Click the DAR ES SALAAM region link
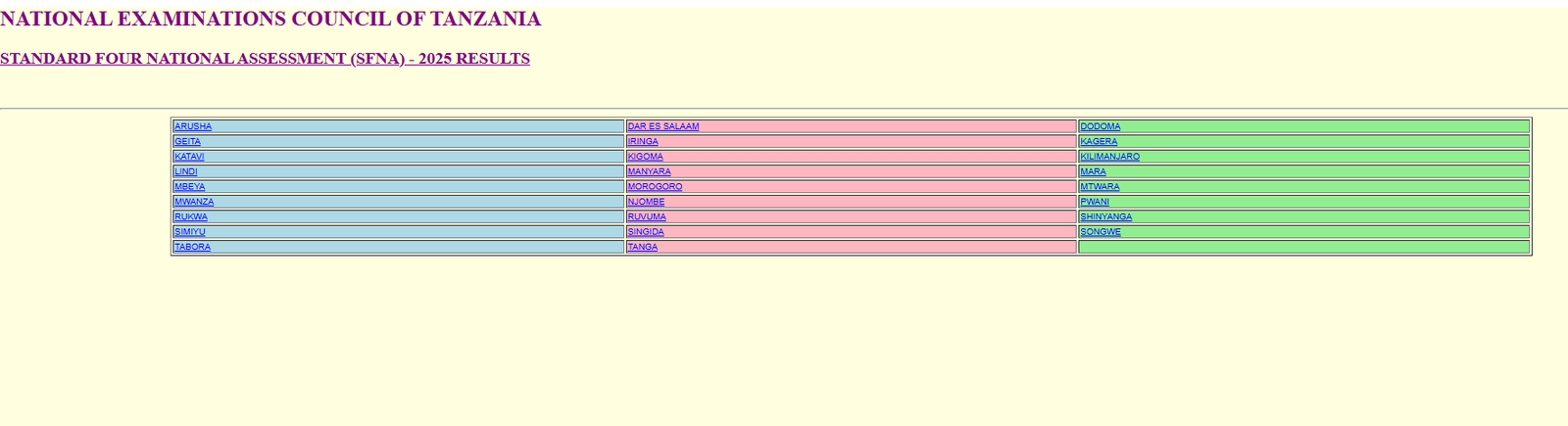The height and width of the screenshot is (426, 1568). (x=662, y=126)
